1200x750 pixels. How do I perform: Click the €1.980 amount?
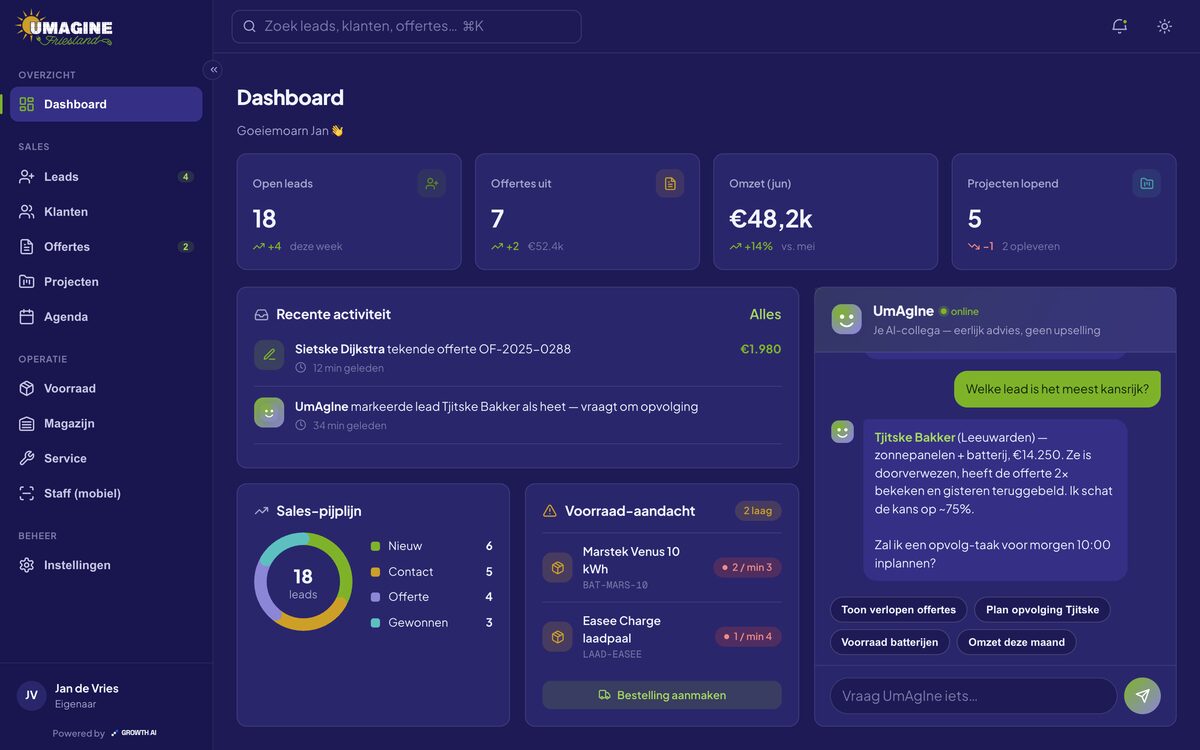click(x=760, y=349)
